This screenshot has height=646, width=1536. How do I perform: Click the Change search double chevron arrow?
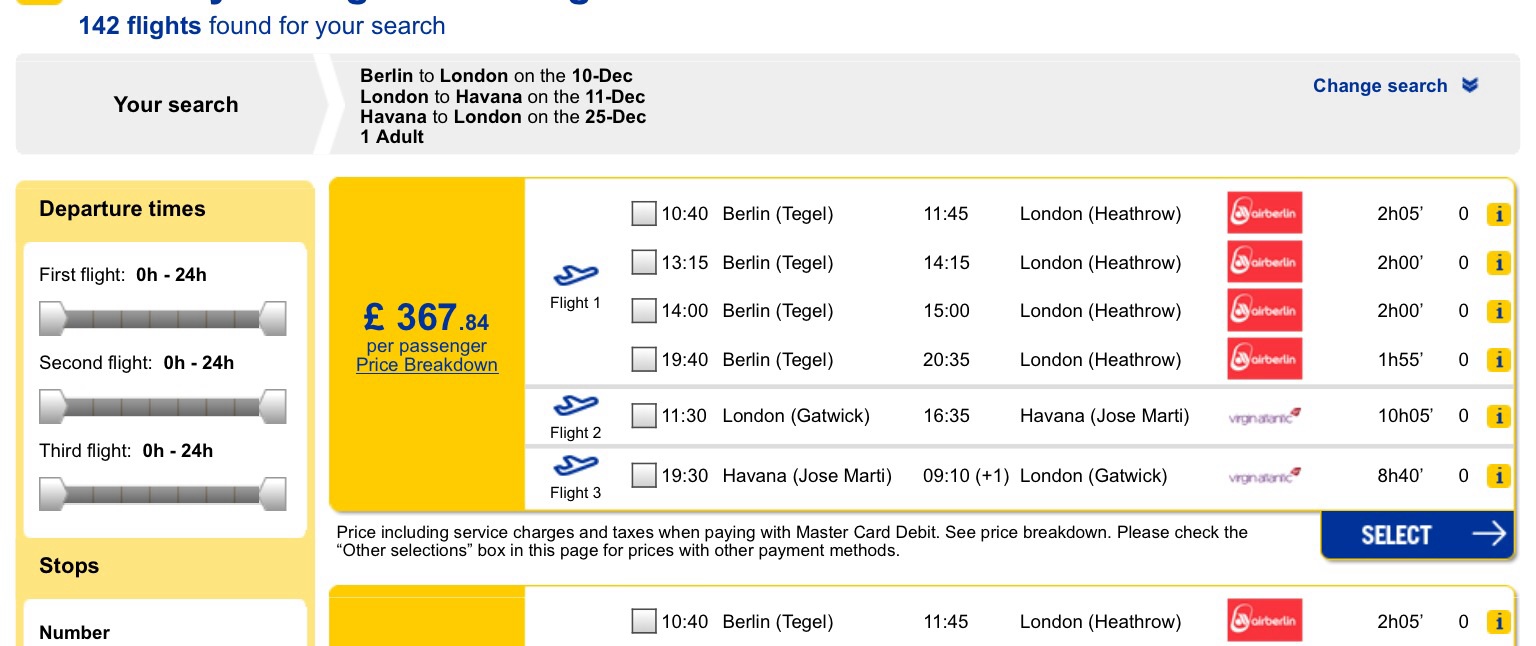pos(1469,86)
